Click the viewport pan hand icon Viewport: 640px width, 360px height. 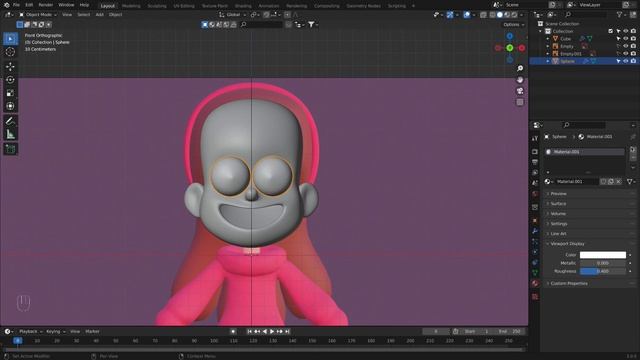(x=520, y=80)
